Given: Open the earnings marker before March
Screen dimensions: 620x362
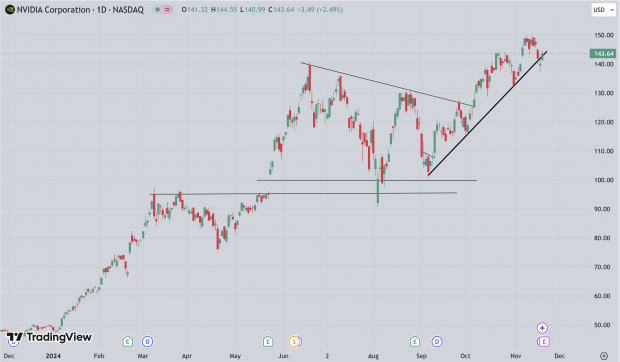Looking at the screenshot, I should point(127,341).
